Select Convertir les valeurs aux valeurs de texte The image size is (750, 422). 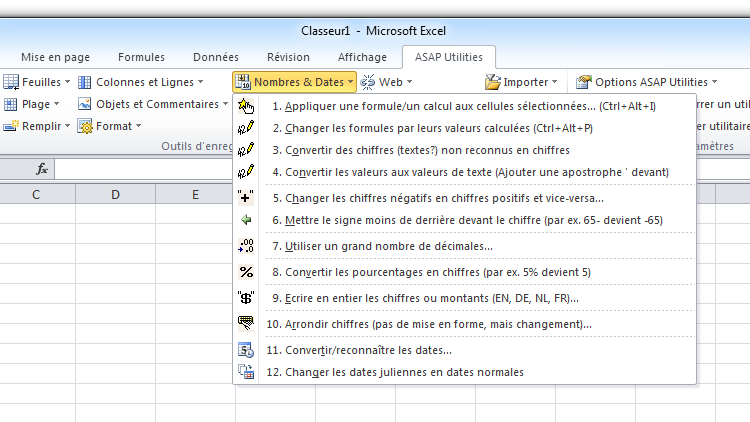[464, 172]
